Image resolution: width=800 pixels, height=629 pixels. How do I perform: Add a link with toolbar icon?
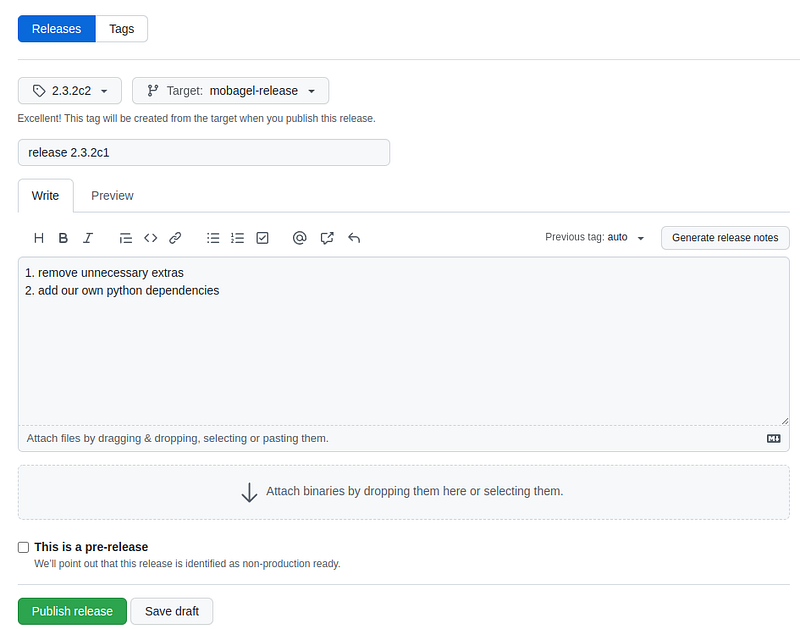[175, 238]
